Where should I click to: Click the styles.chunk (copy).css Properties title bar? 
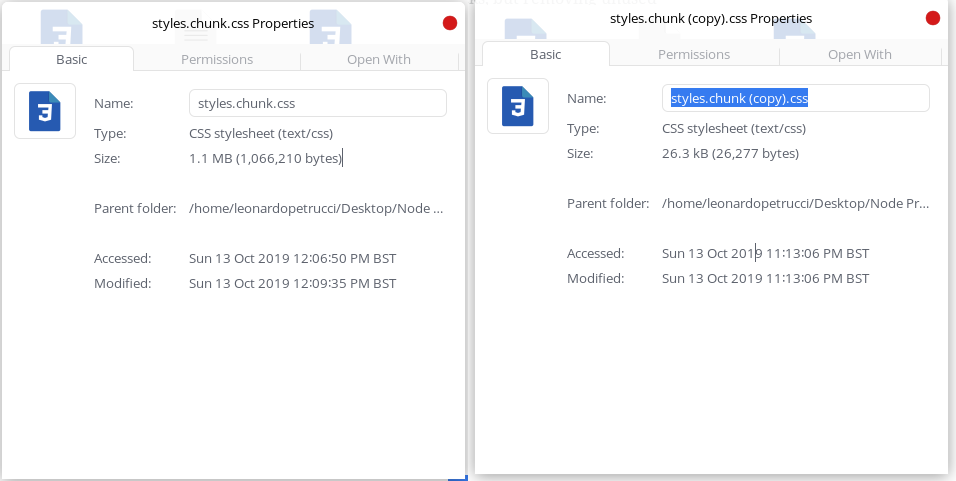pyautogui.click(x=710, y=18)
